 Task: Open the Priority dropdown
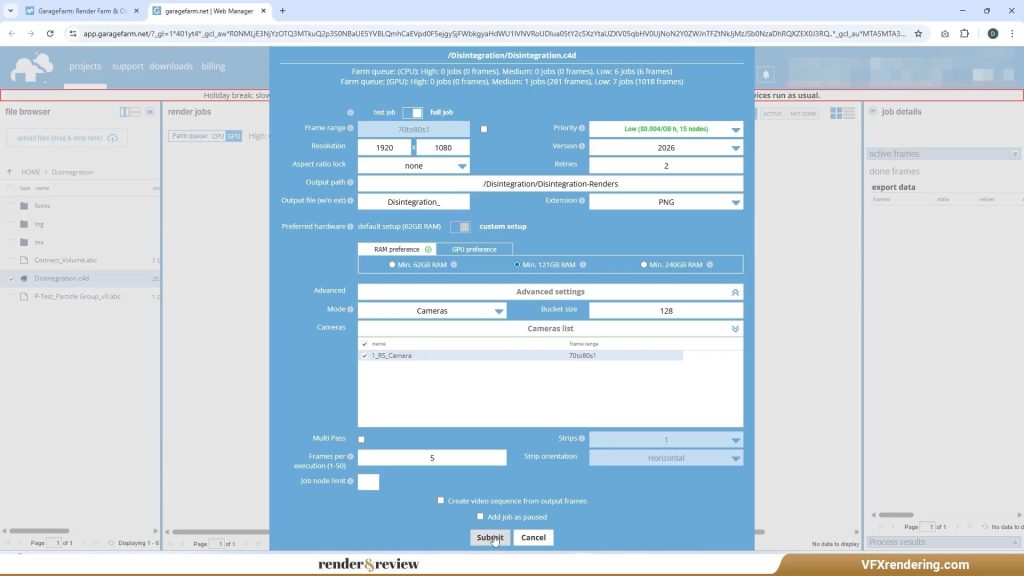click(x=666, y=129)
